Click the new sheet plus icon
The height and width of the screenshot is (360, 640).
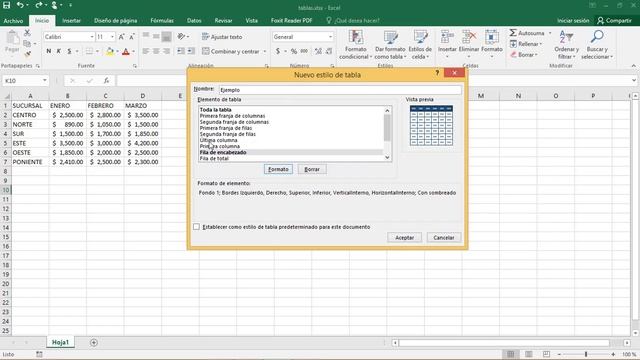click(94, 342)
